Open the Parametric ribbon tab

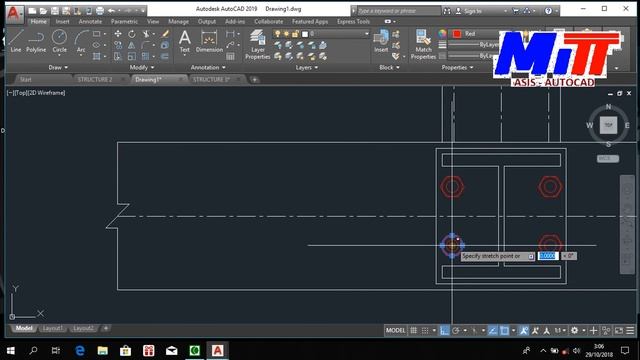click(x=124, y=21)
